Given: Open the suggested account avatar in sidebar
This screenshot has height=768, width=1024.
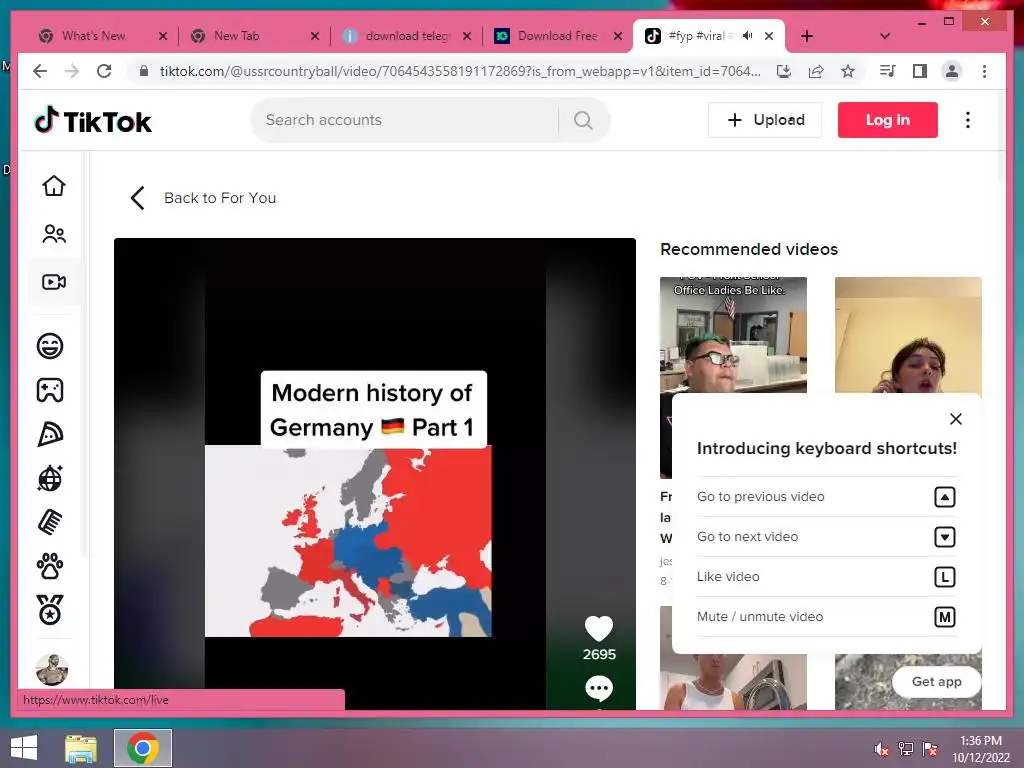Looking at the screenshot, I should tap(52, 669).
